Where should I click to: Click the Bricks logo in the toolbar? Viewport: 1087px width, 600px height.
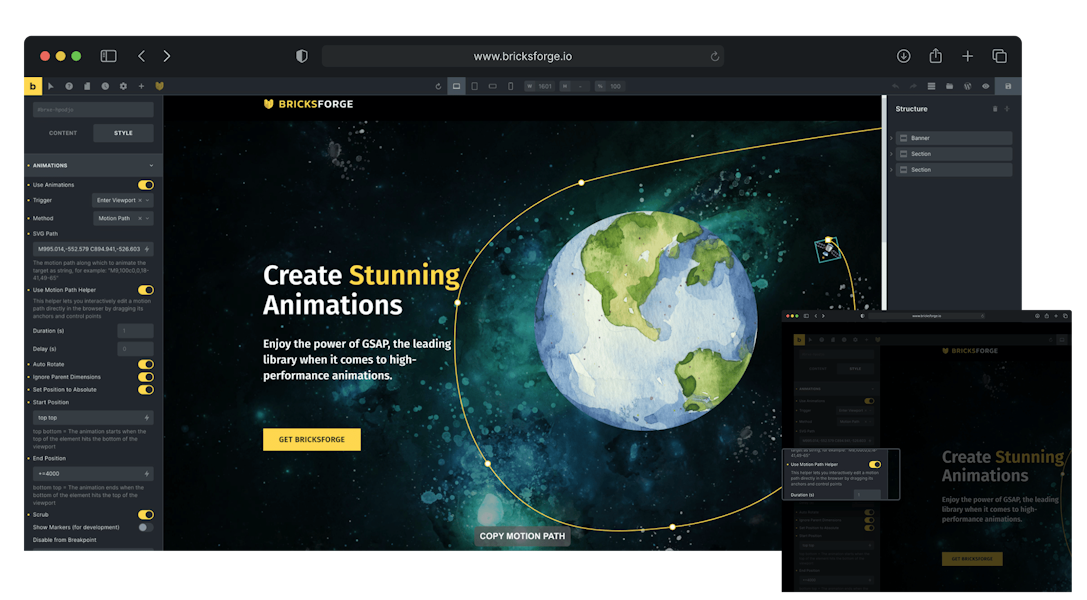point(33,86)
